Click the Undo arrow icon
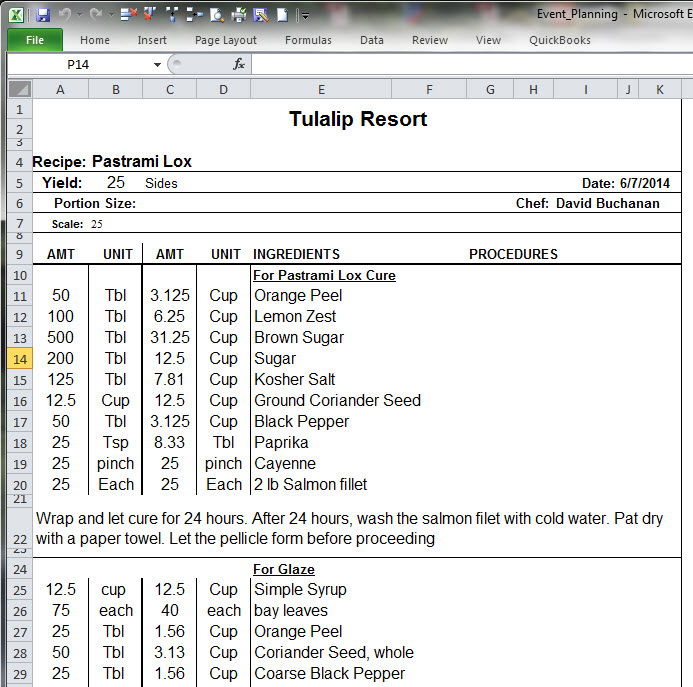693x687 pixels. click(x=65, y=15)
